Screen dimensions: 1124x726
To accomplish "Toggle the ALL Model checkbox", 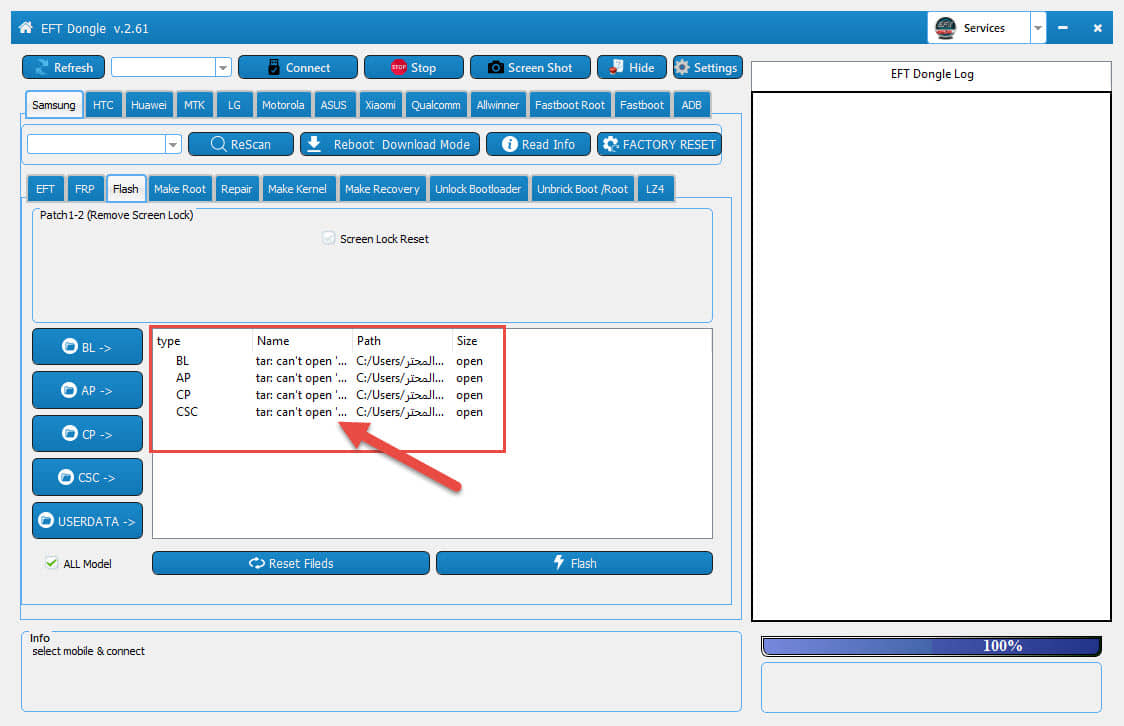I will pyautogui.click(x=52, y=563).
